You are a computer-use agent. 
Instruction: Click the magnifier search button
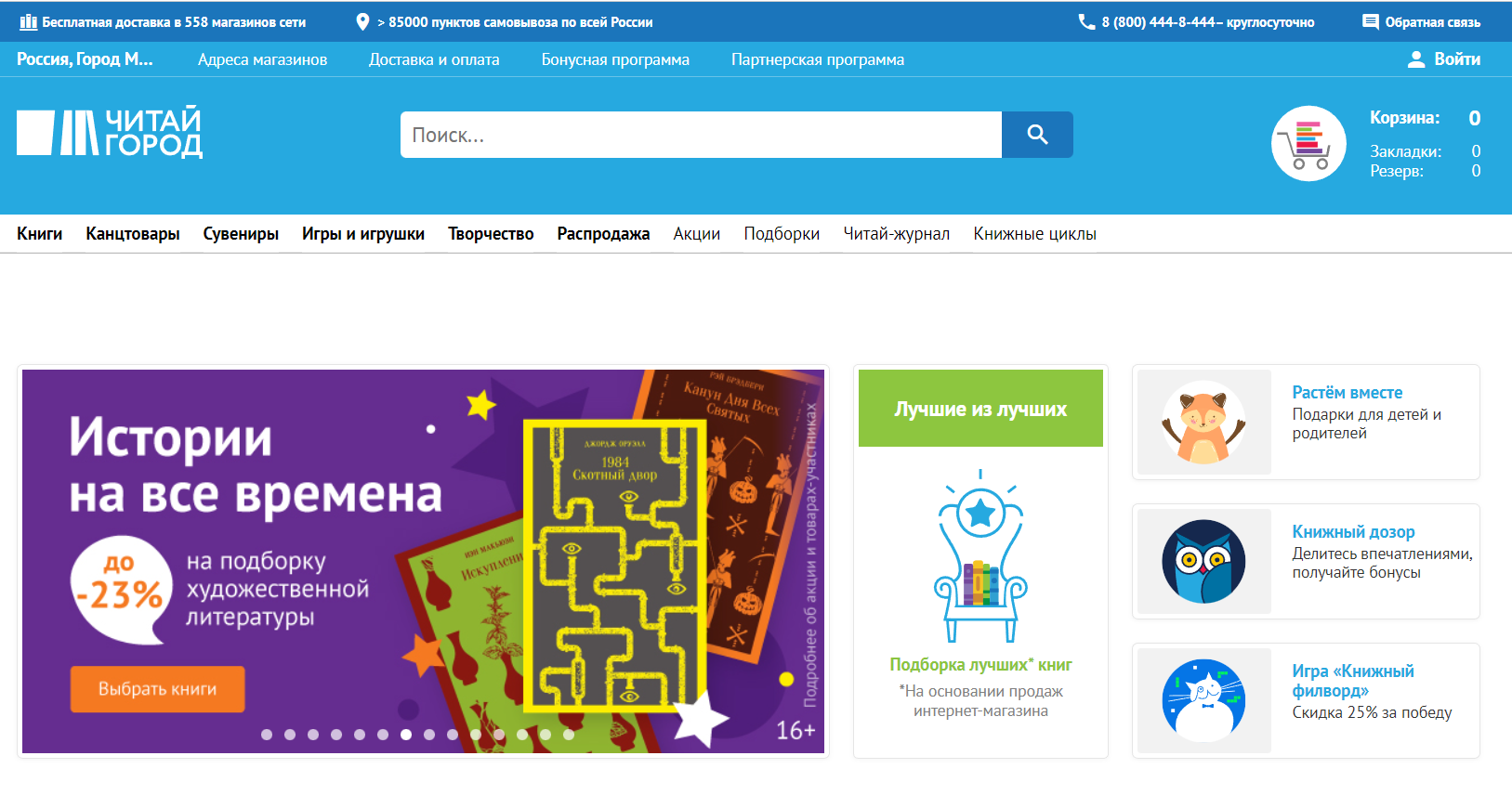pos(1037,135)
